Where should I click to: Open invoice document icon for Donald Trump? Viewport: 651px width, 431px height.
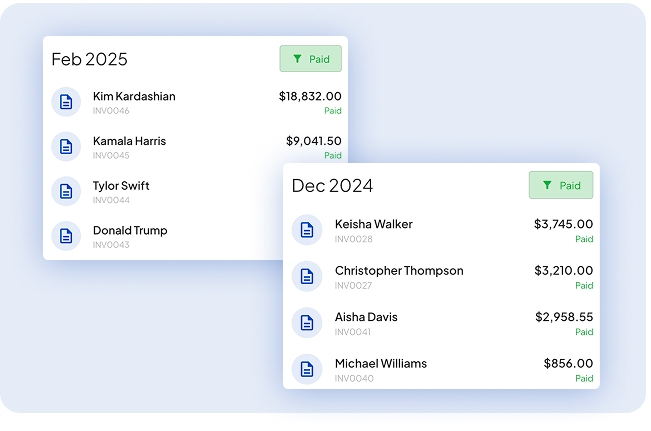66,236
